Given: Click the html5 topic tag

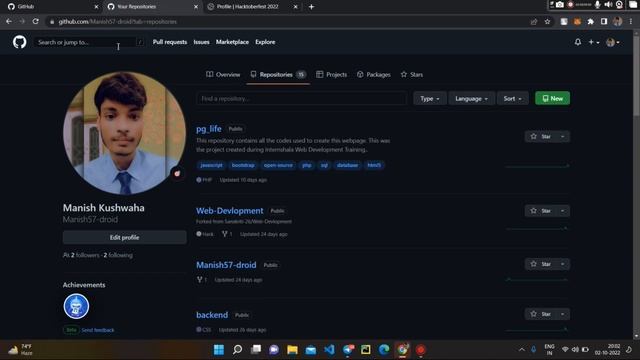Looking at the screenshot, I should (374, 165).
